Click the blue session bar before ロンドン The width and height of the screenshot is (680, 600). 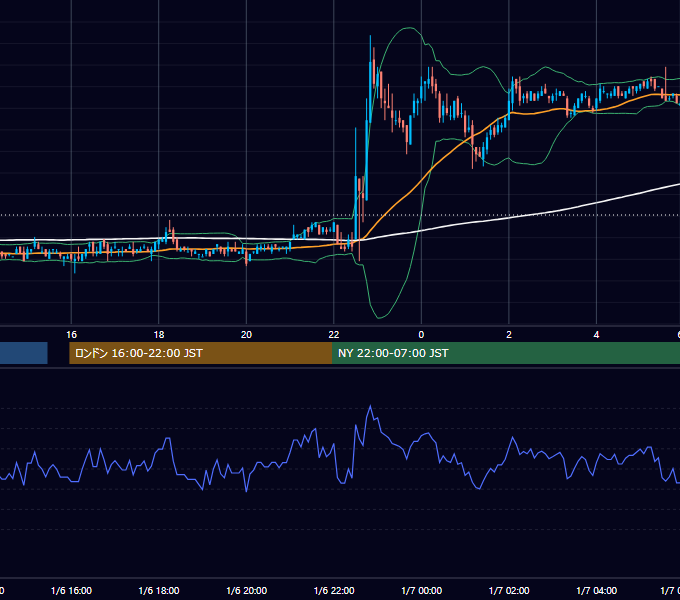[23, 353]
